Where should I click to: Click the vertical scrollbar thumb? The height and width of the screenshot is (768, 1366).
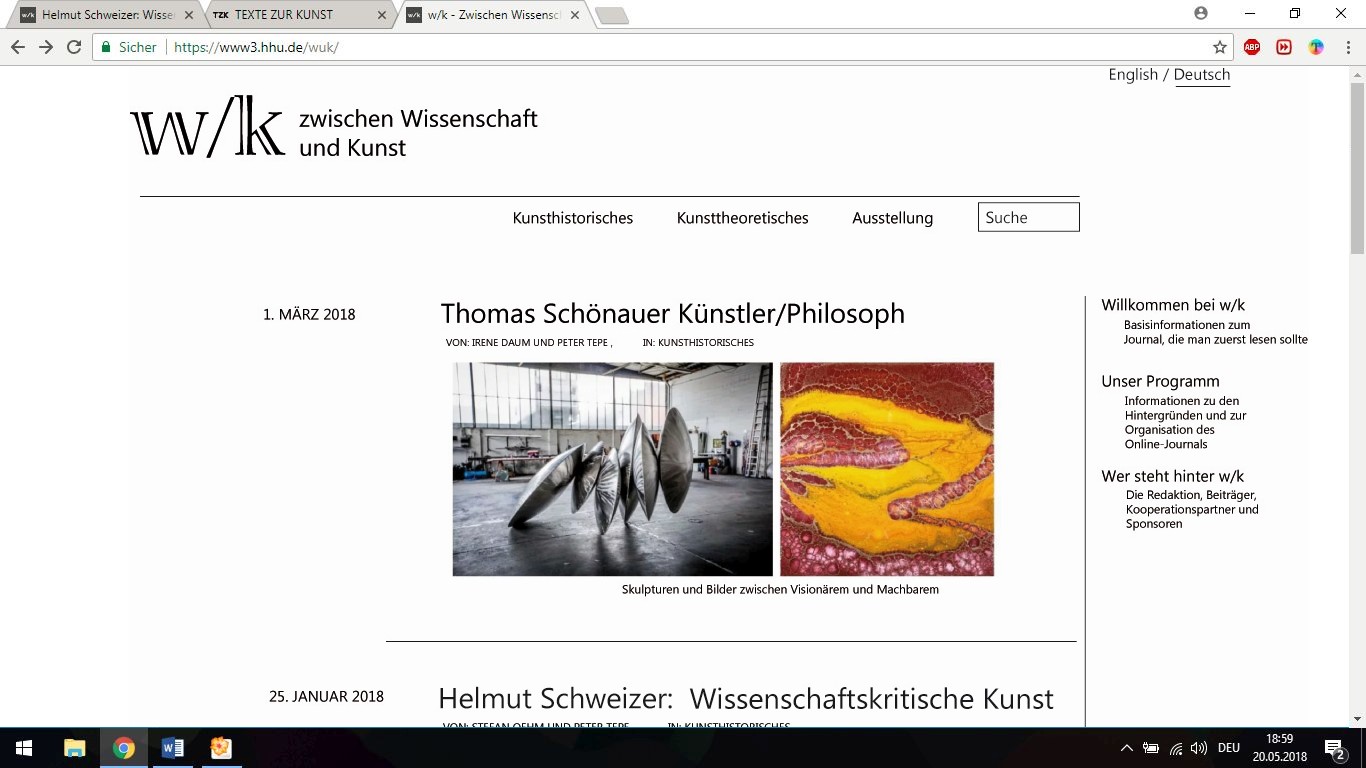(1357, 166)
